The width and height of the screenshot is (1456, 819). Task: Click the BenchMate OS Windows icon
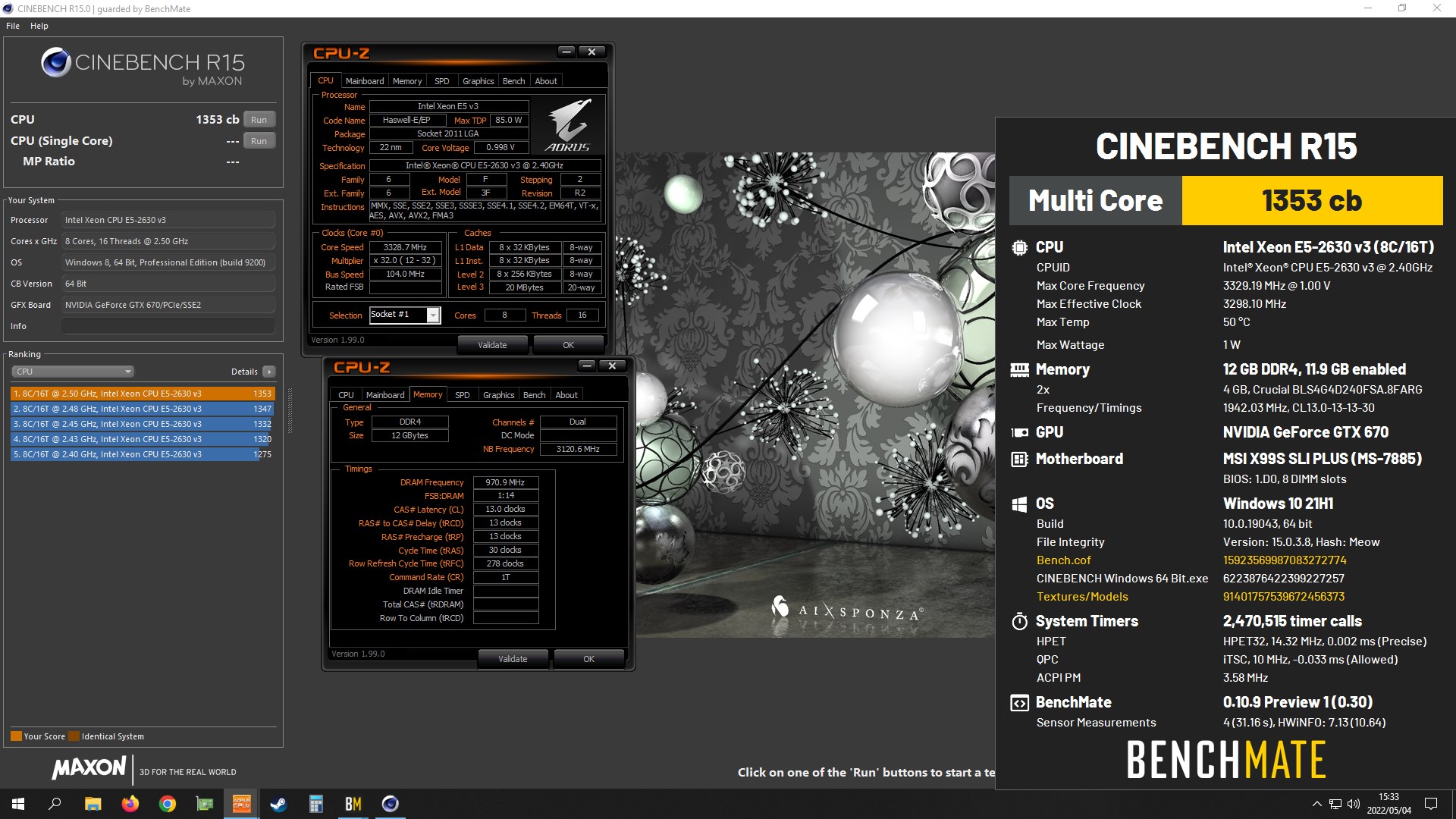pos(1019,504)
